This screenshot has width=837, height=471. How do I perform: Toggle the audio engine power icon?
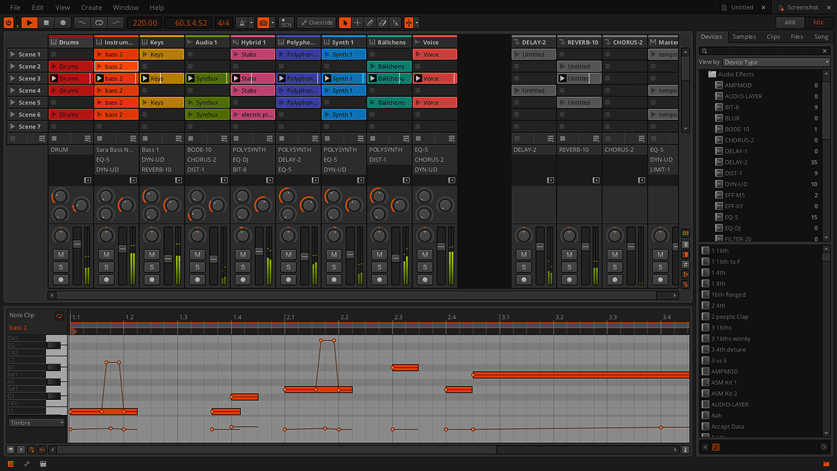(9, 22)
